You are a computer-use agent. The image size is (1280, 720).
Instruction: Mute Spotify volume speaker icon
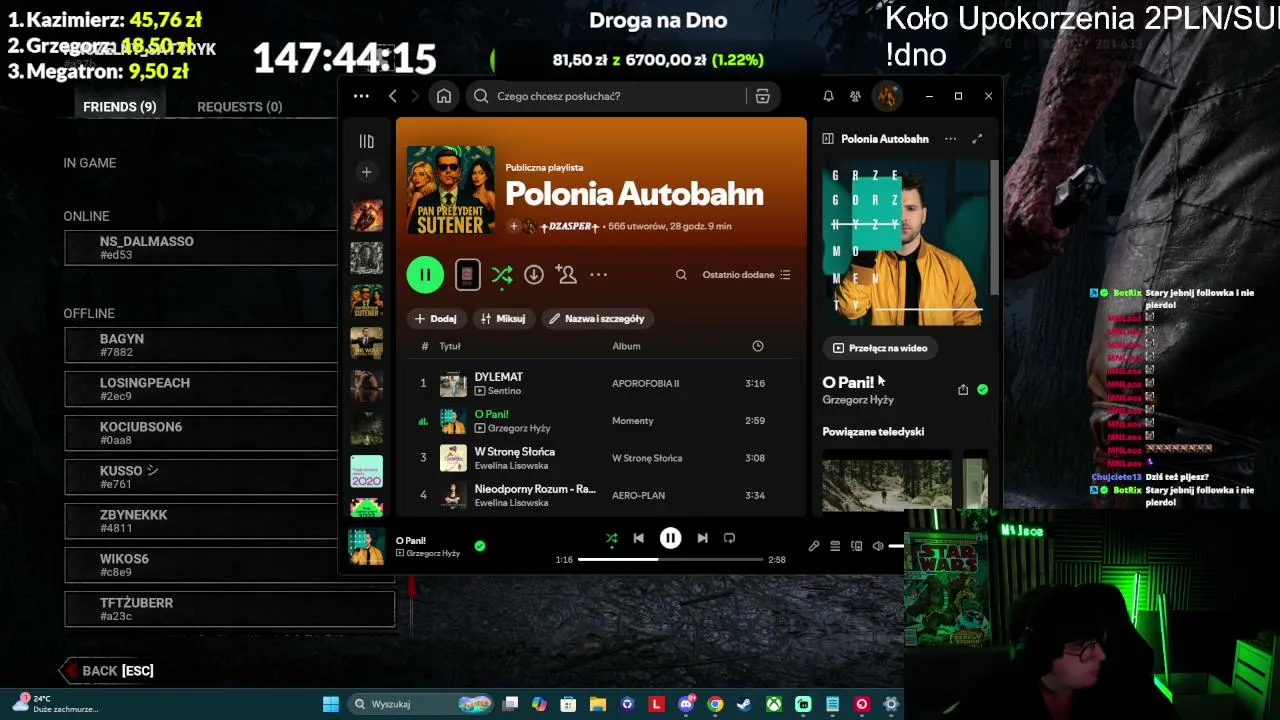pyautogui.click(x=878, y=546)
